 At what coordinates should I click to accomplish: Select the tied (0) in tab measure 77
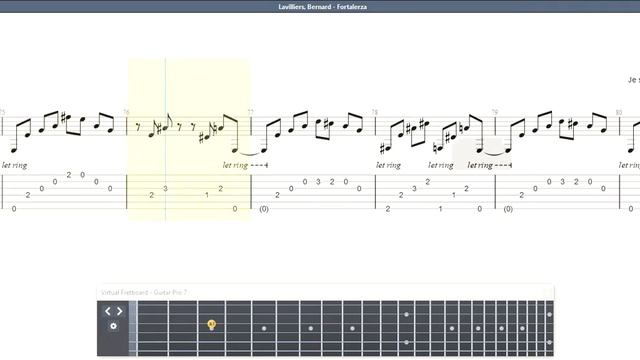pos(264,209)
